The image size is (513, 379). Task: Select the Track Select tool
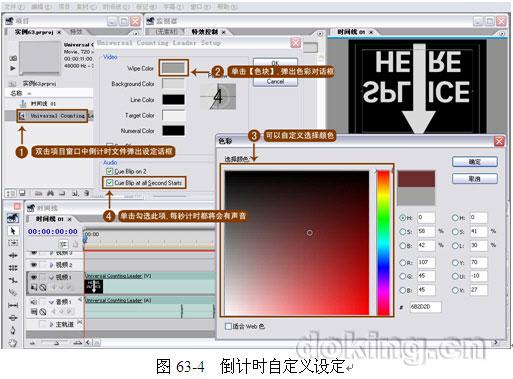(13, 243)
